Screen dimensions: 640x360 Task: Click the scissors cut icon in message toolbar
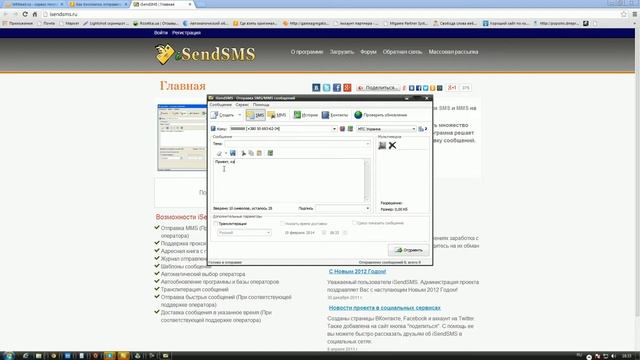[243, 153]
